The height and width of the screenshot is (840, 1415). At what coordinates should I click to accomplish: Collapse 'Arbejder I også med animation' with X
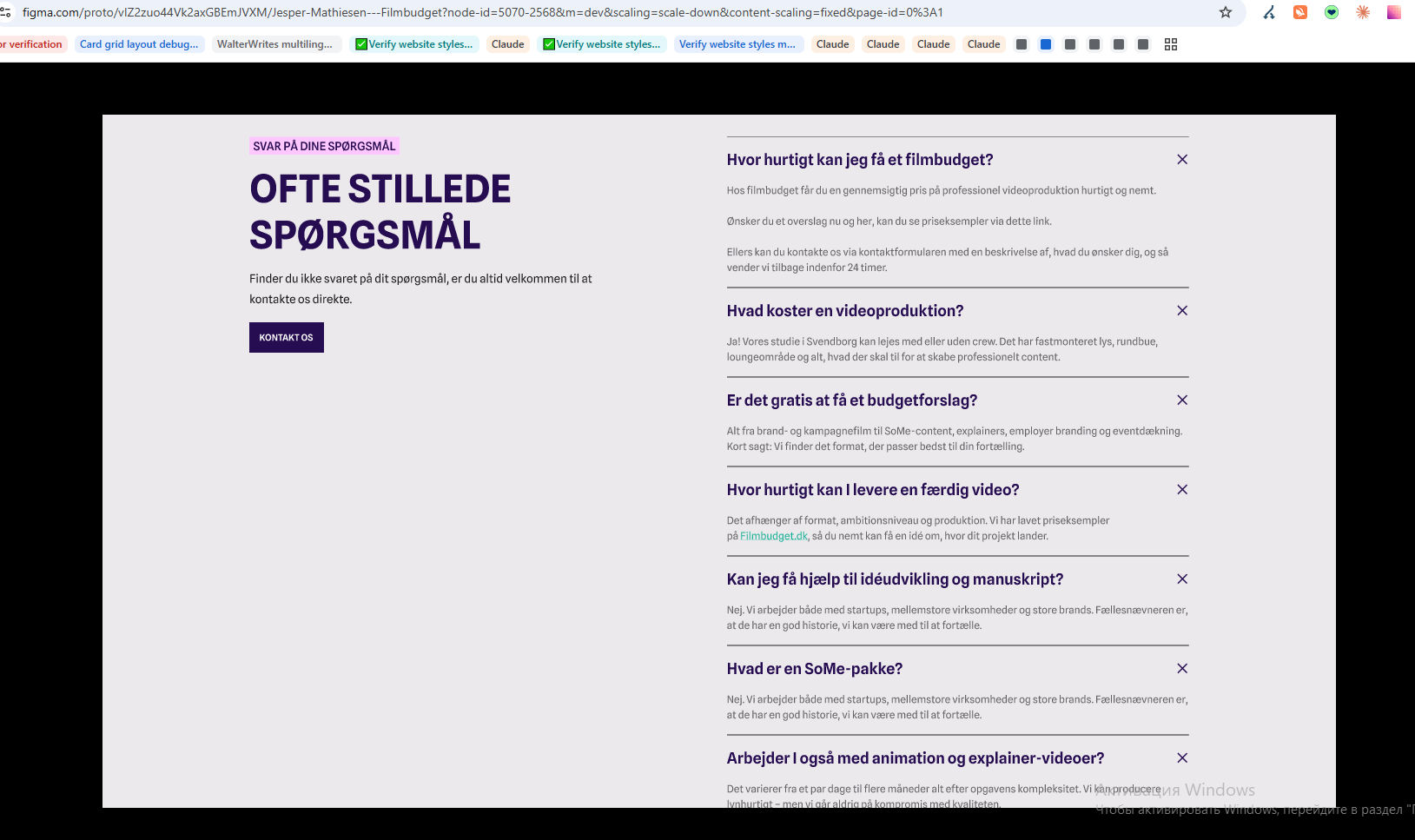pyautogui.click(x=1182, y=758)
